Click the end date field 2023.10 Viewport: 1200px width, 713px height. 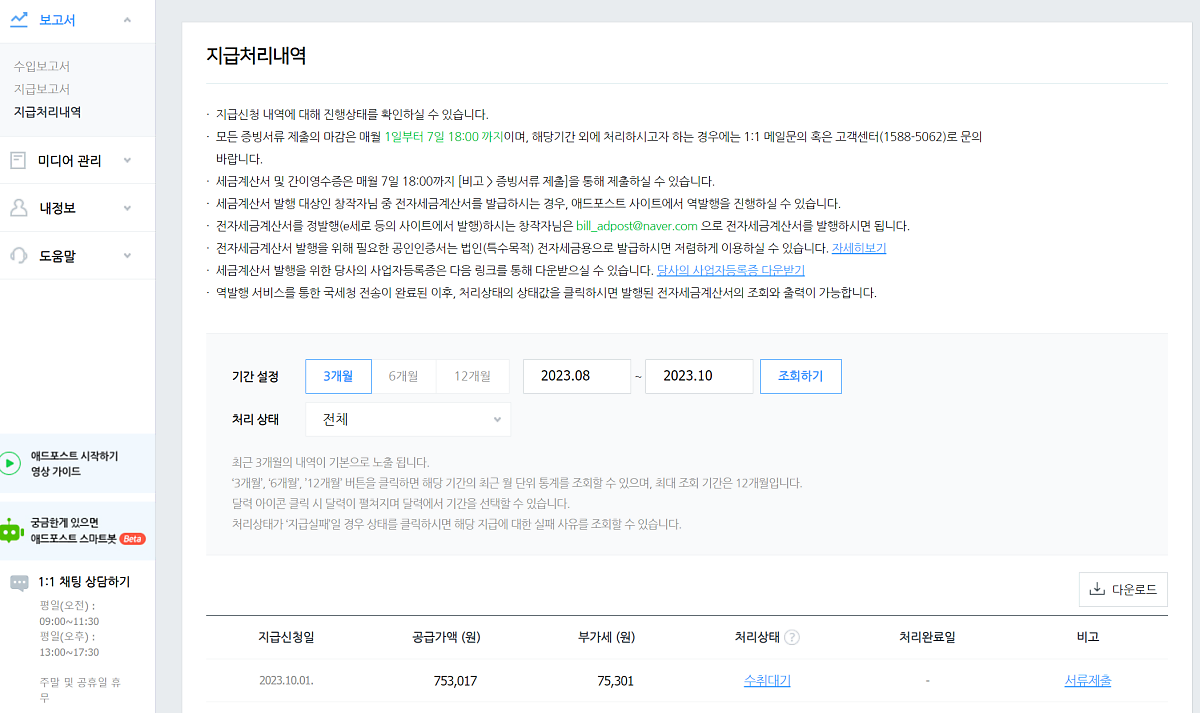pyautogui.click(x=699, y=376)
